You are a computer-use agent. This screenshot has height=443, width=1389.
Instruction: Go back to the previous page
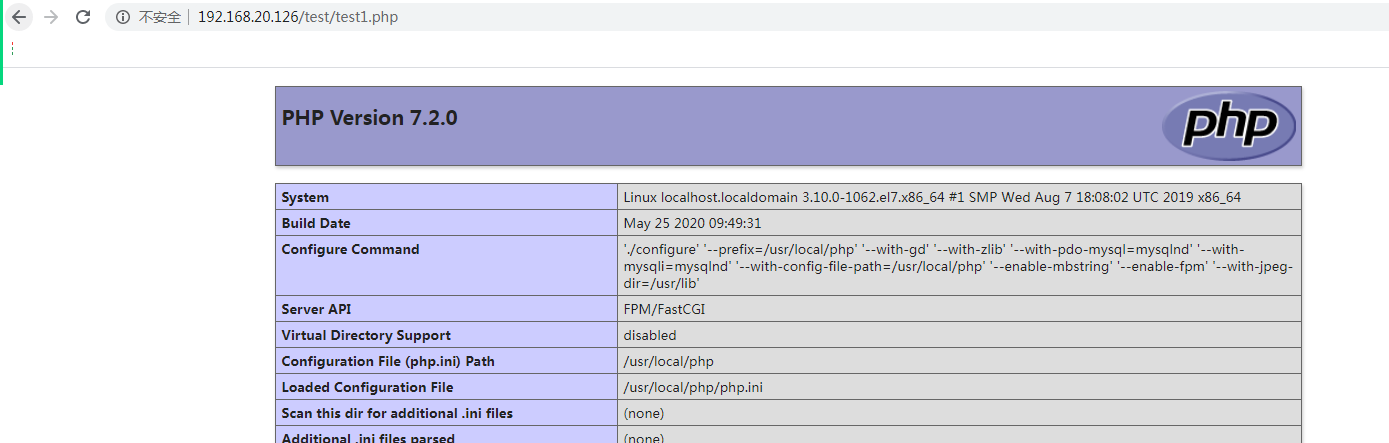click(x=19, y=17)
